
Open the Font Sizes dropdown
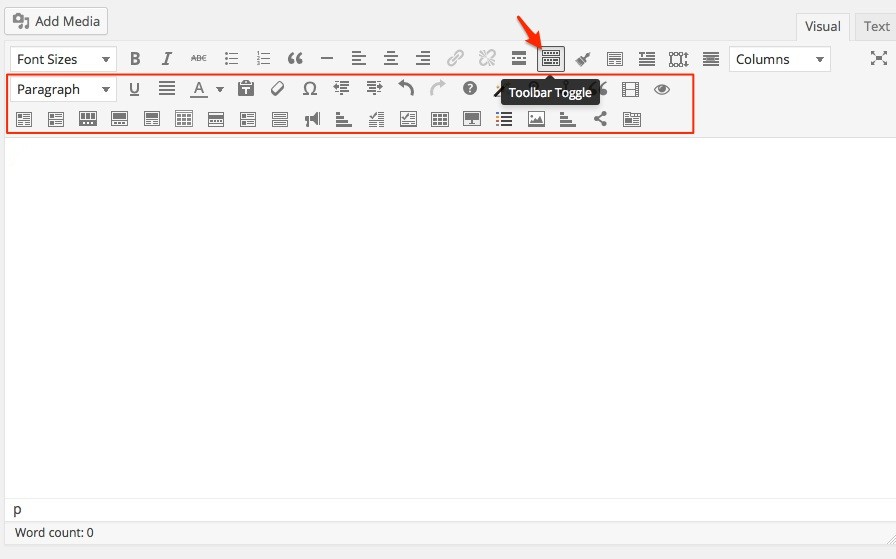coord(63,59)
